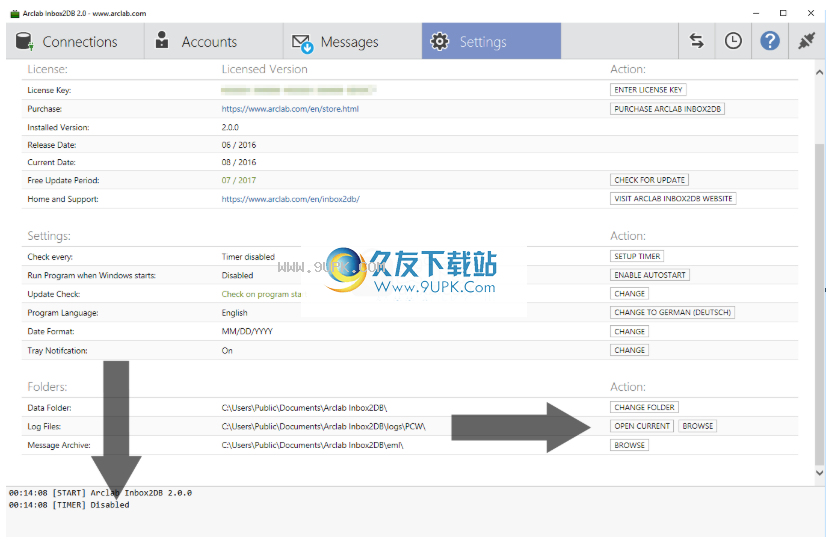Image resolution: width=828 pixels, height=540 pixels.
Task: Open the Messages tab
Action: [x=352, y=41]
